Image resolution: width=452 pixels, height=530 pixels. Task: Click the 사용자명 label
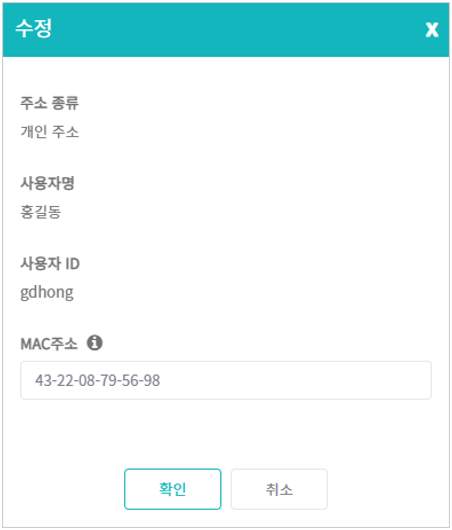(x=47, y=183)
